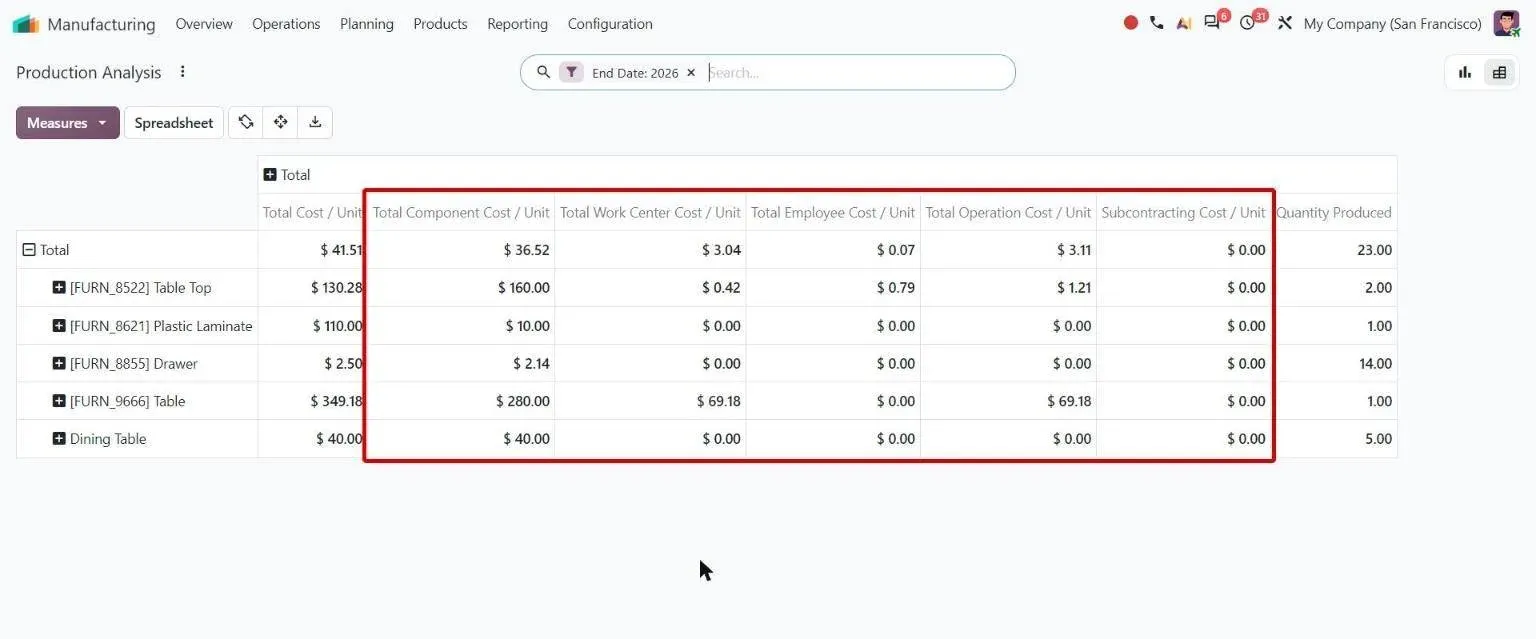The image size is (1536, 639).
Task: Switch to pivot view
Action: tap(1499, 72)
